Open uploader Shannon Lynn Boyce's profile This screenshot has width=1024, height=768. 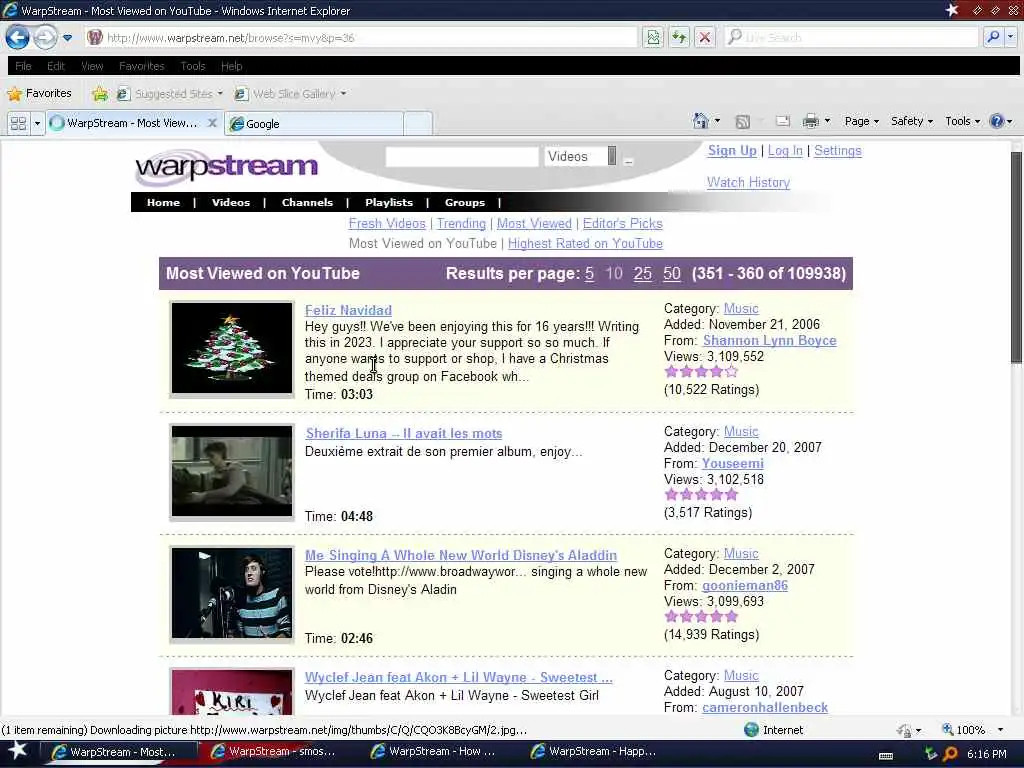pyautogui.click(x=769, y=340)
